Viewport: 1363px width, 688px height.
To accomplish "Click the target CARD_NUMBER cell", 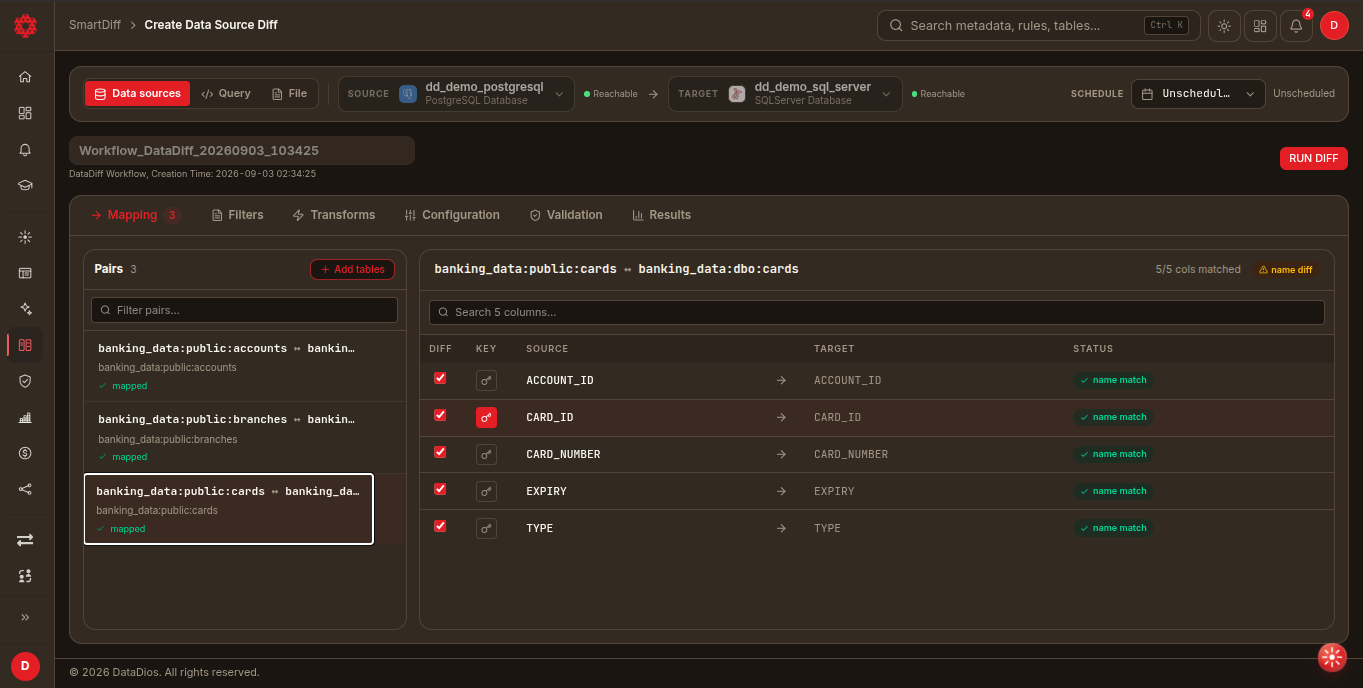I will 851,454.
